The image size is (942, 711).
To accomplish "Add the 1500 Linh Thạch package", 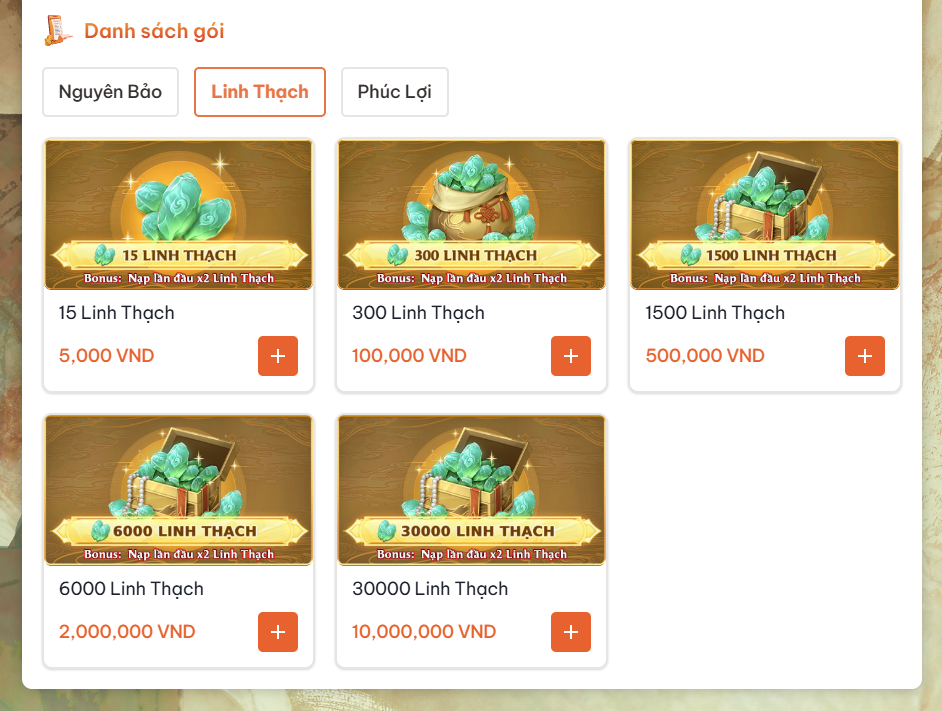I will click(x=865, y=356).
